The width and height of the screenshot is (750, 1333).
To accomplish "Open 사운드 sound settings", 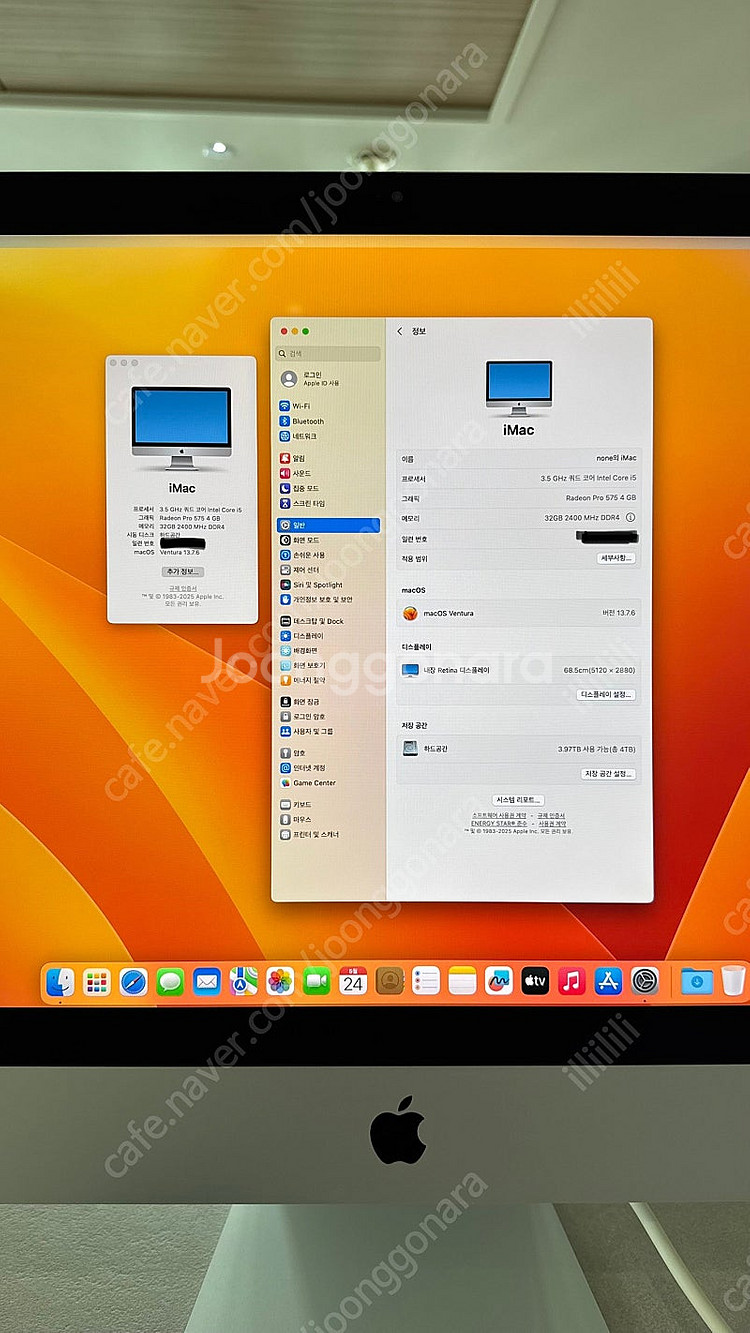I will click(x=328, y=473).
